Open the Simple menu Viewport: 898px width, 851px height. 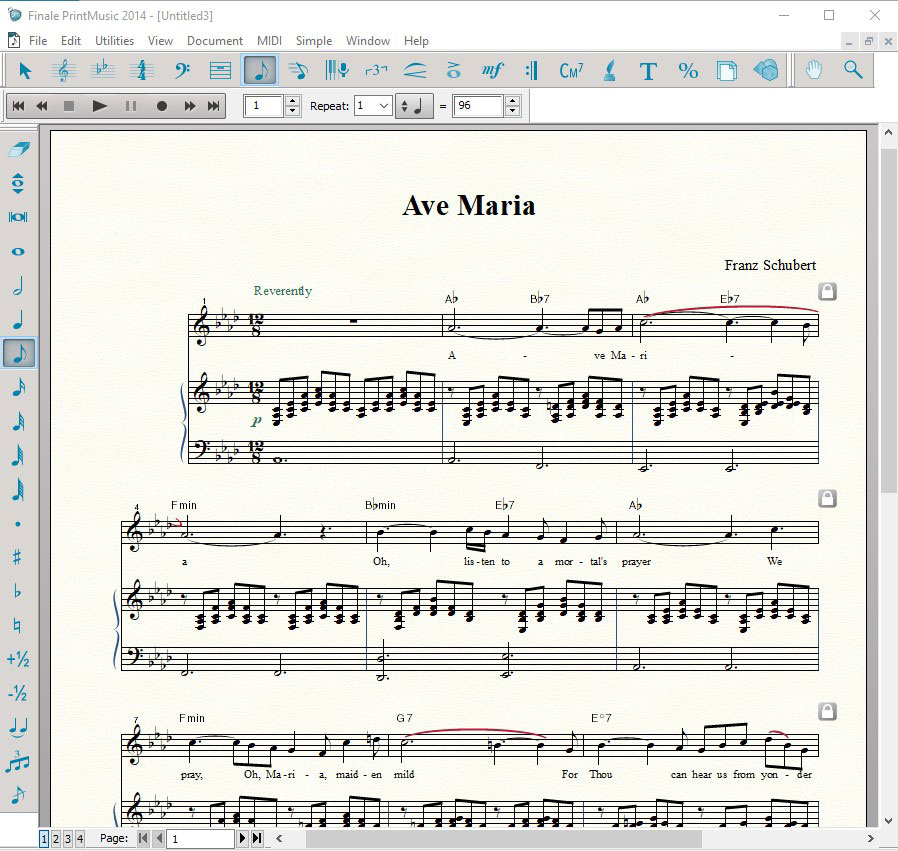pyautogui.click(x=314, y=41)
